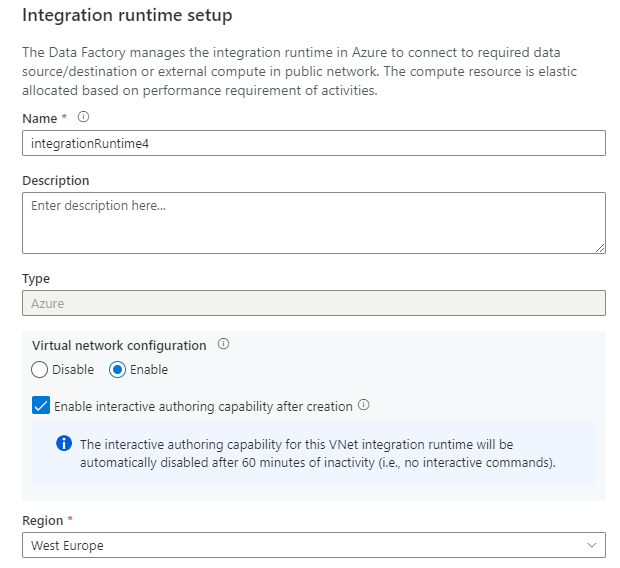Click the Type field label
Image resolution: width=620 pixels, height=568 pixels.
[36, 279]
